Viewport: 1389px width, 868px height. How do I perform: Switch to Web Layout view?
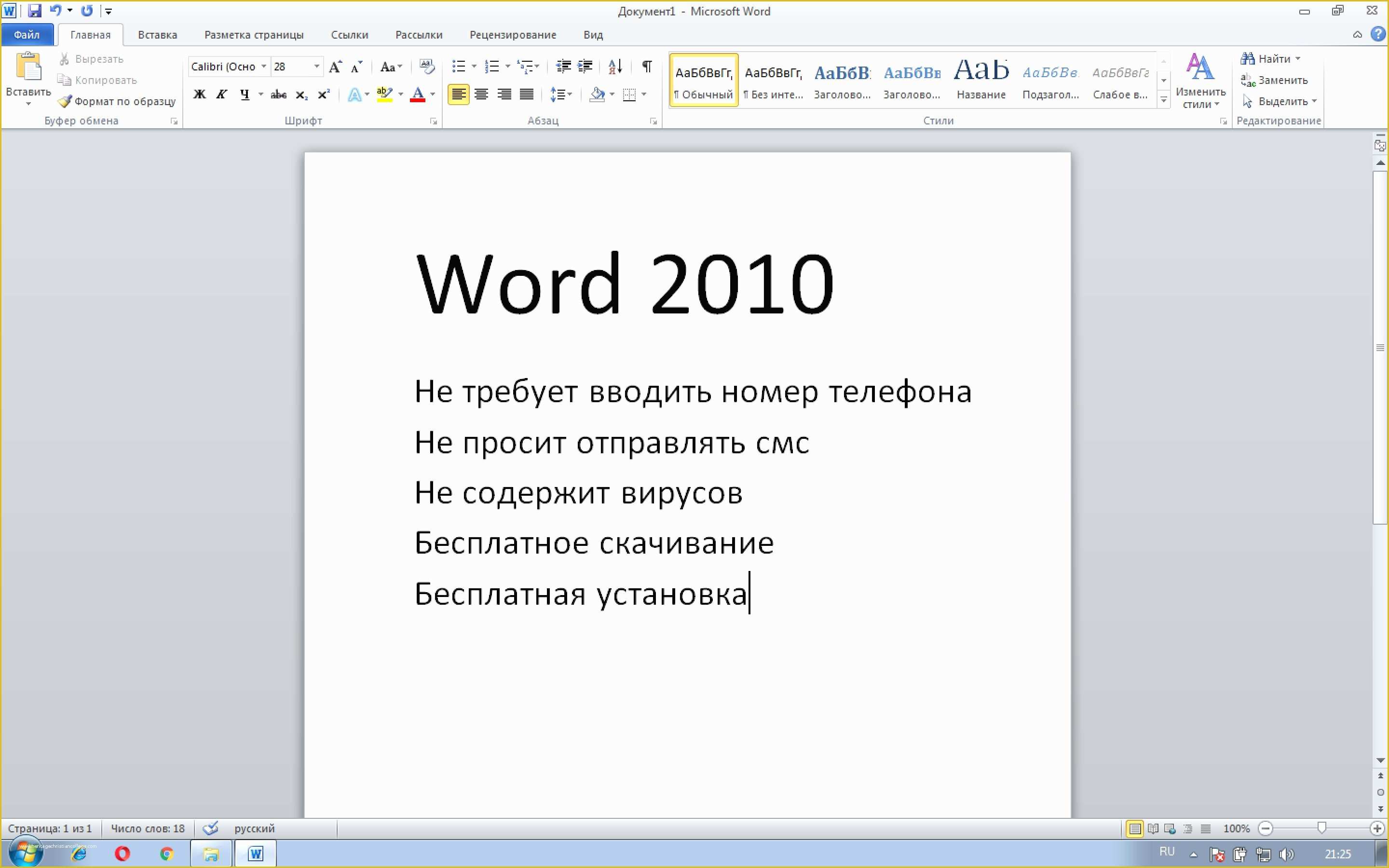pos(1170,828)
